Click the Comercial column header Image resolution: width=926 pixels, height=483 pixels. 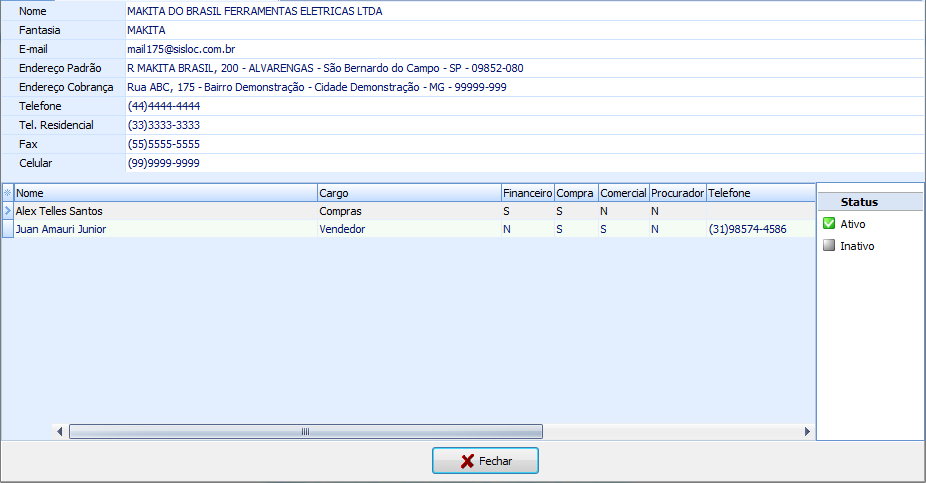[624, 193]
